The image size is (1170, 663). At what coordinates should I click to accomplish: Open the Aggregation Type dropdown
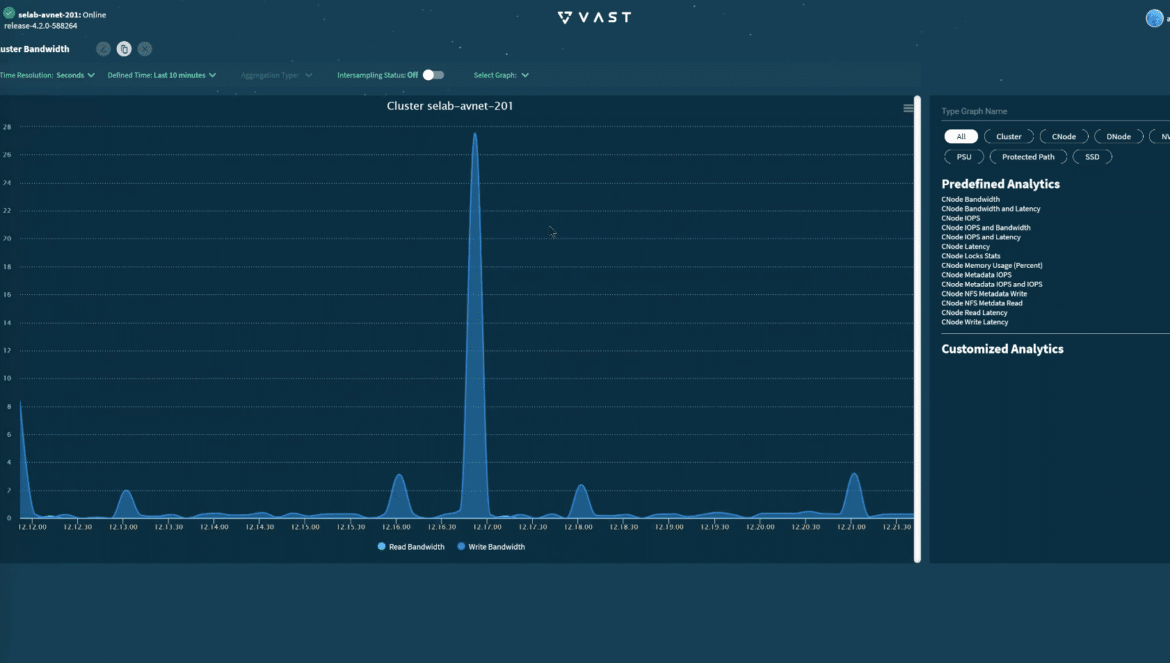(277, 75)
